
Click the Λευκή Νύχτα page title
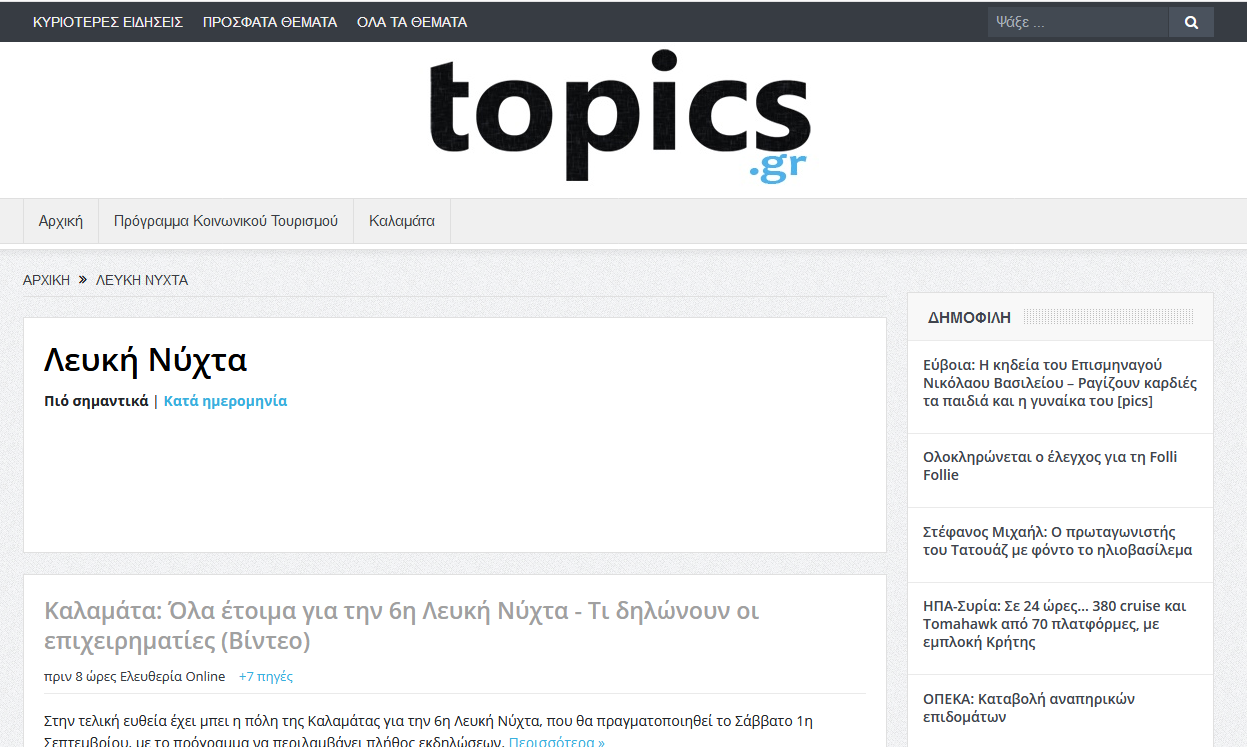[x=145, y=360]
